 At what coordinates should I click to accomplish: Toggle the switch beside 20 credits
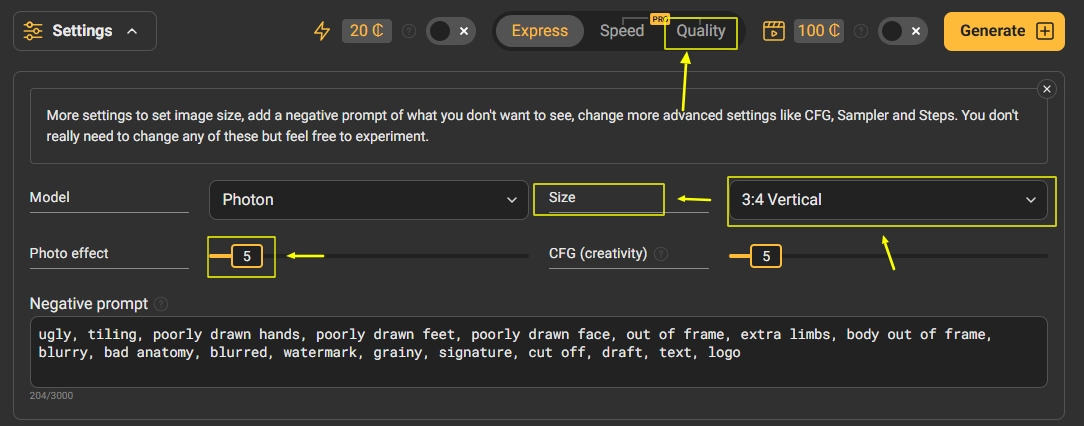[x=451, y=31]
